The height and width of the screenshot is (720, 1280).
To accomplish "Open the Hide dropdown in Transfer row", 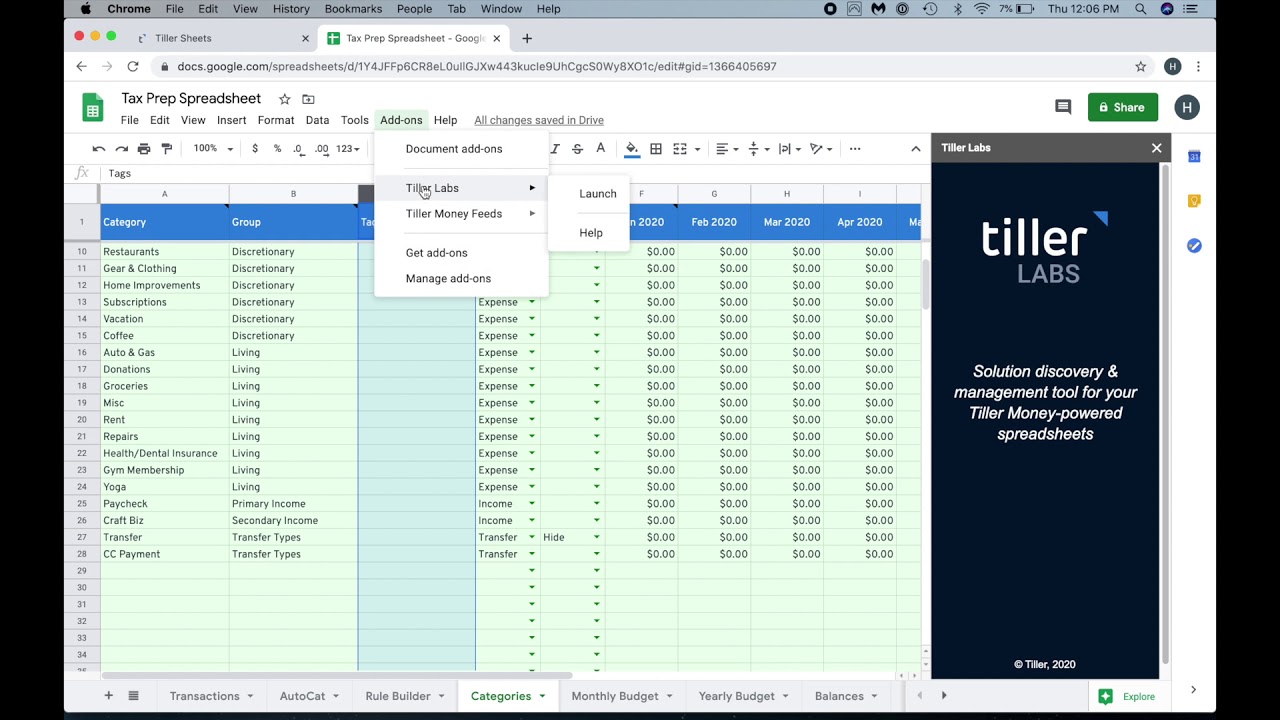I will click(x=597, y=537).
